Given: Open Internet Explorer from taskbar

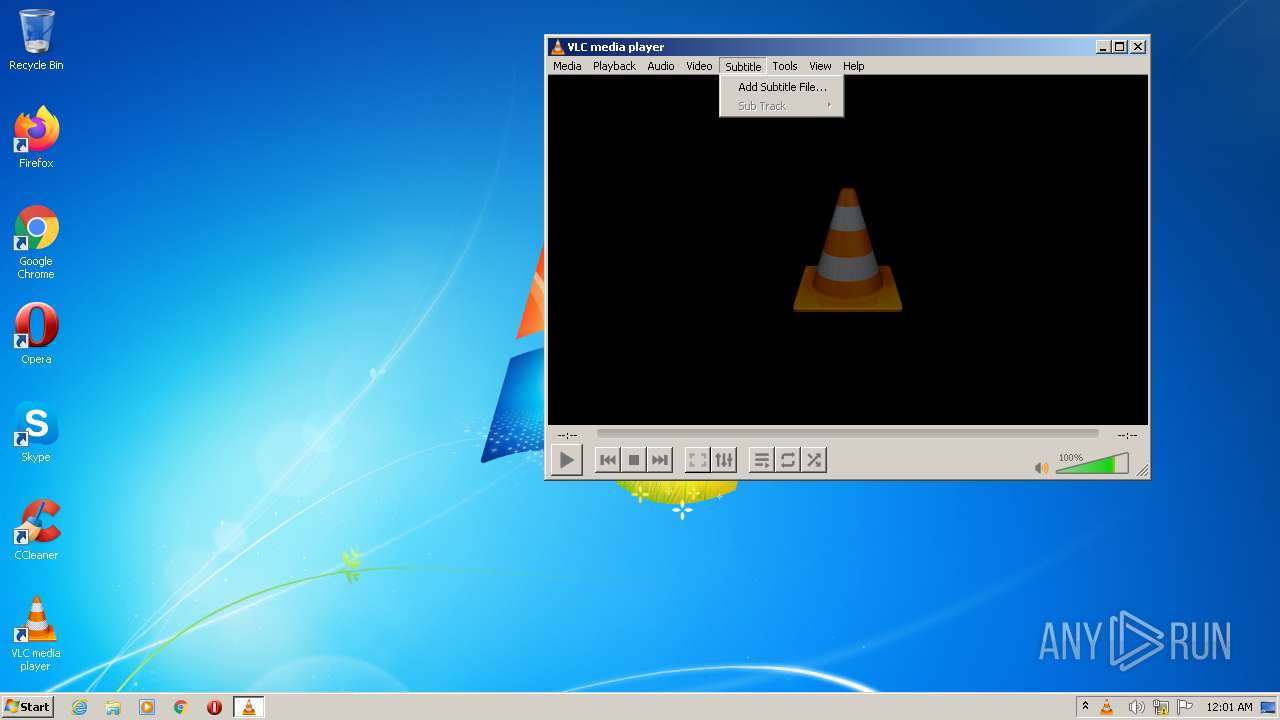Looking at the screenshot, I should 79,707.
